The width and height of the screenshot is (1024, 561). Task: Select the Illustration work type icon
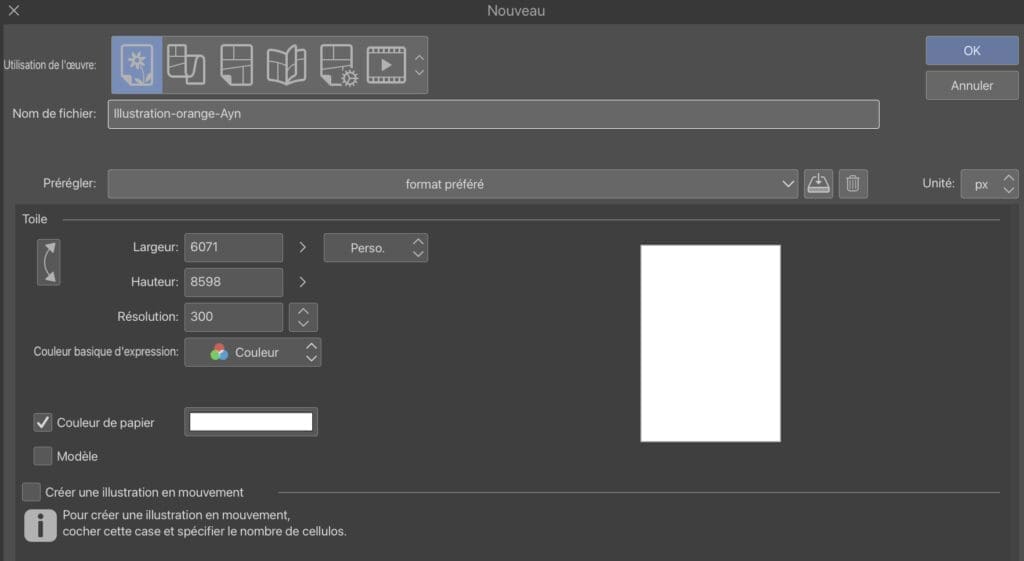pos(137,65)
